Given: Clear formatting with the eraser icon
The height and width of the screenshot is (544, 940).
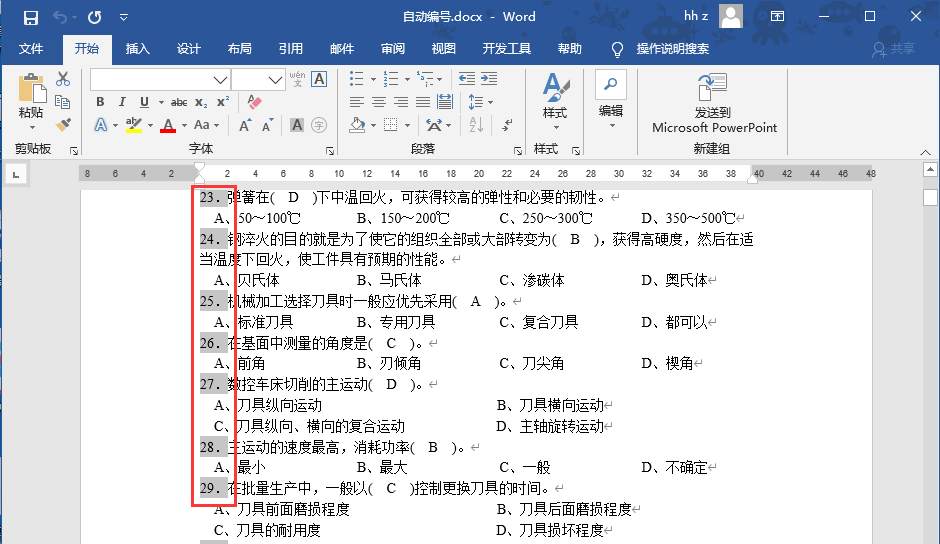Looking at the screenshot, I should pyautogui.click(x=253, y=102).
